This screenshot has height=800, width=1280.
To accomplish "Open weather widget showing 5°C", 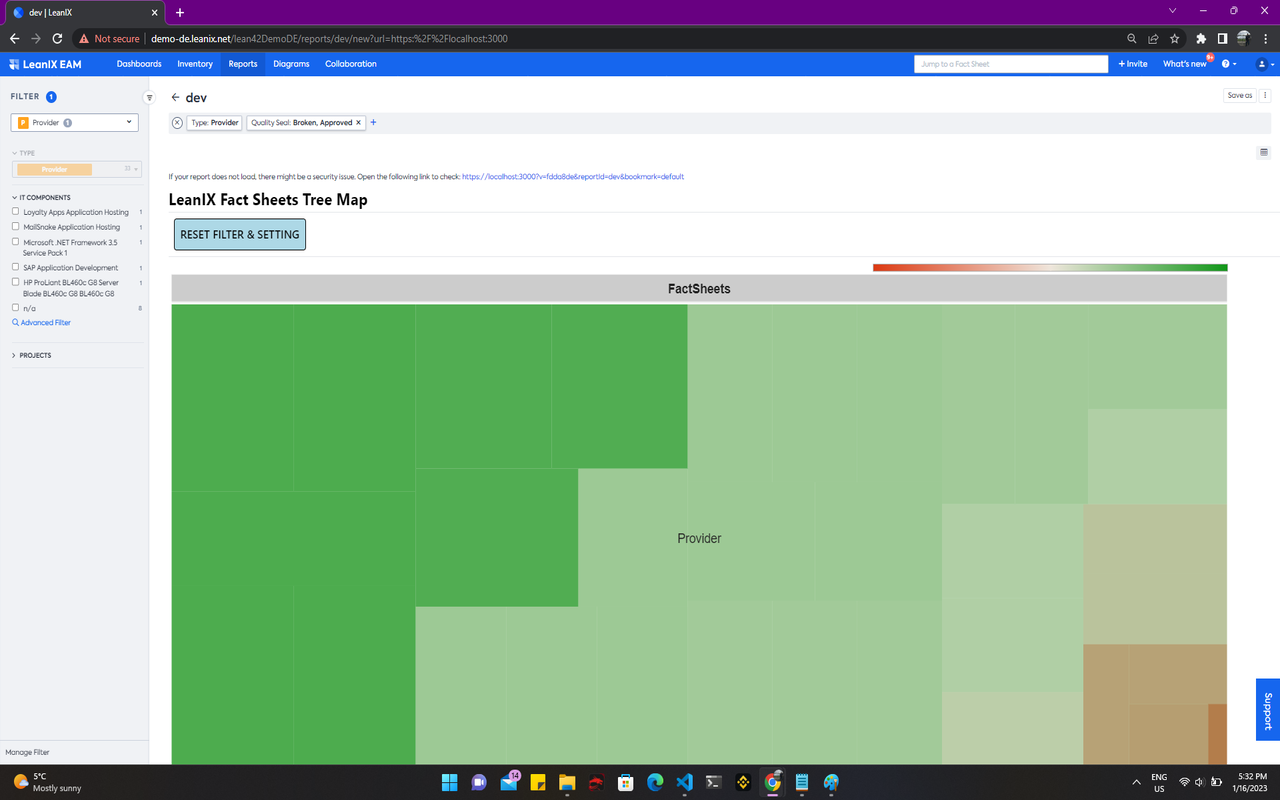I will pyautogui.click(x=48, y=782).
